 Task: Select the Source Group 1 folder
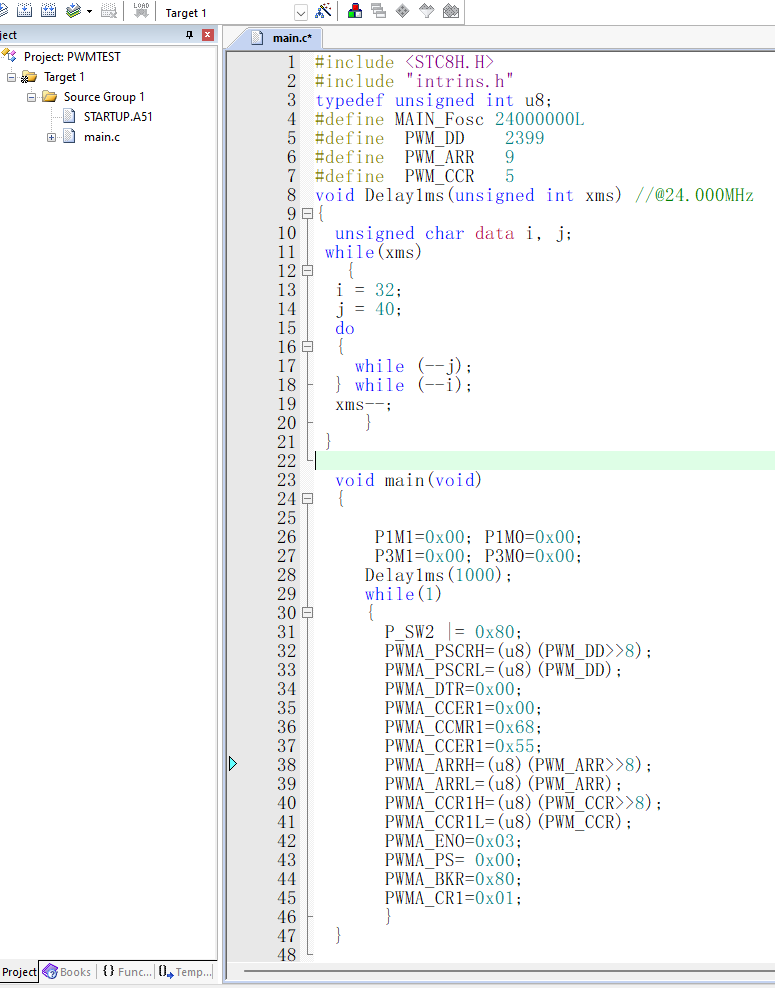[104, 97]
